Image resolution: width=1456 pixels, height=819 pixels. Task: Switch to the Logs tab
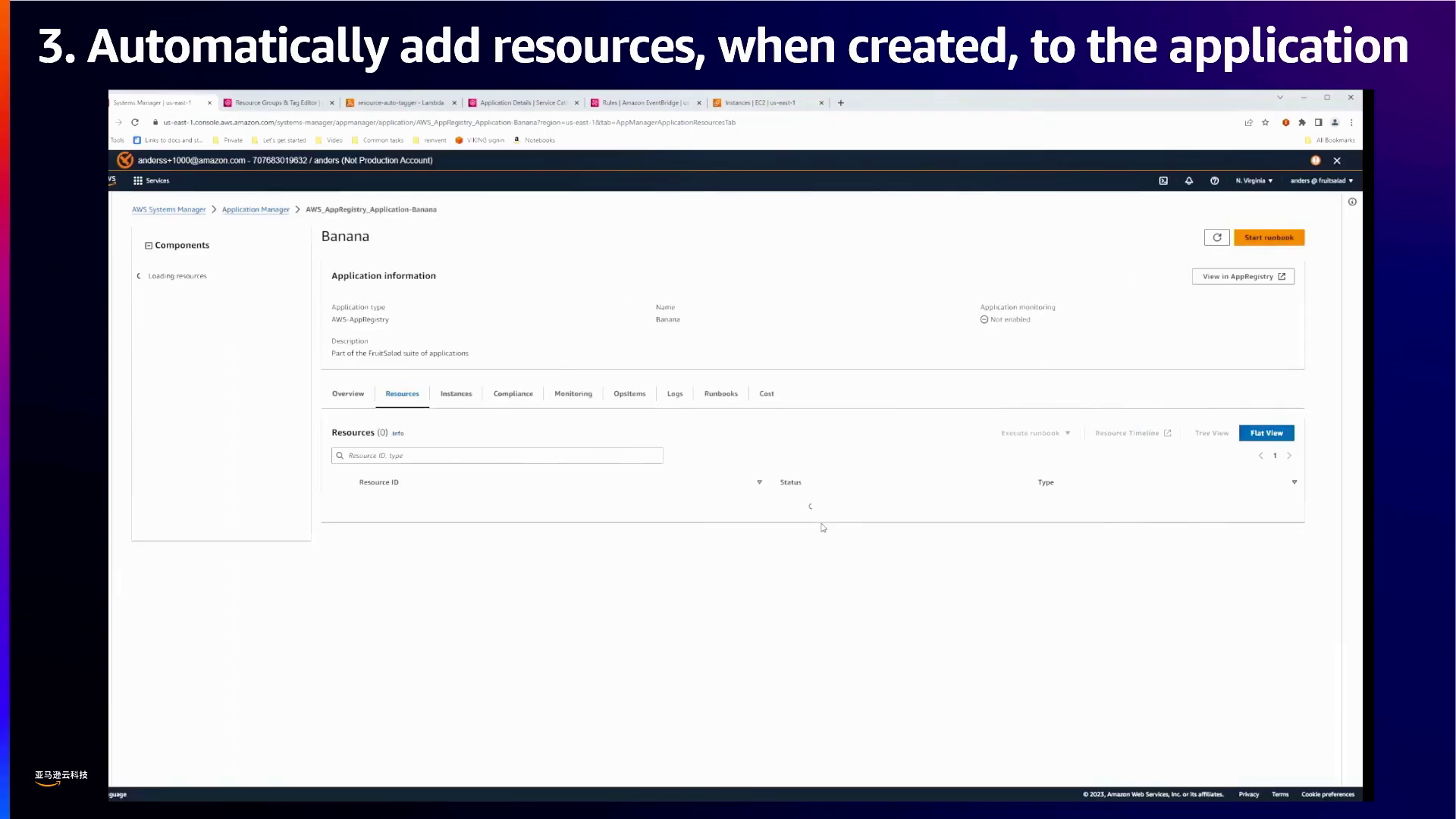675,394
